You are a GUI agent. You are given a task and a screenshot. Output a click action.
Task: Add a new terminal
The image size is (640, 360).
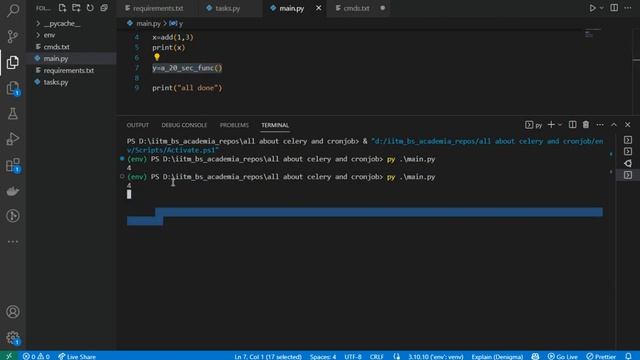551,124
